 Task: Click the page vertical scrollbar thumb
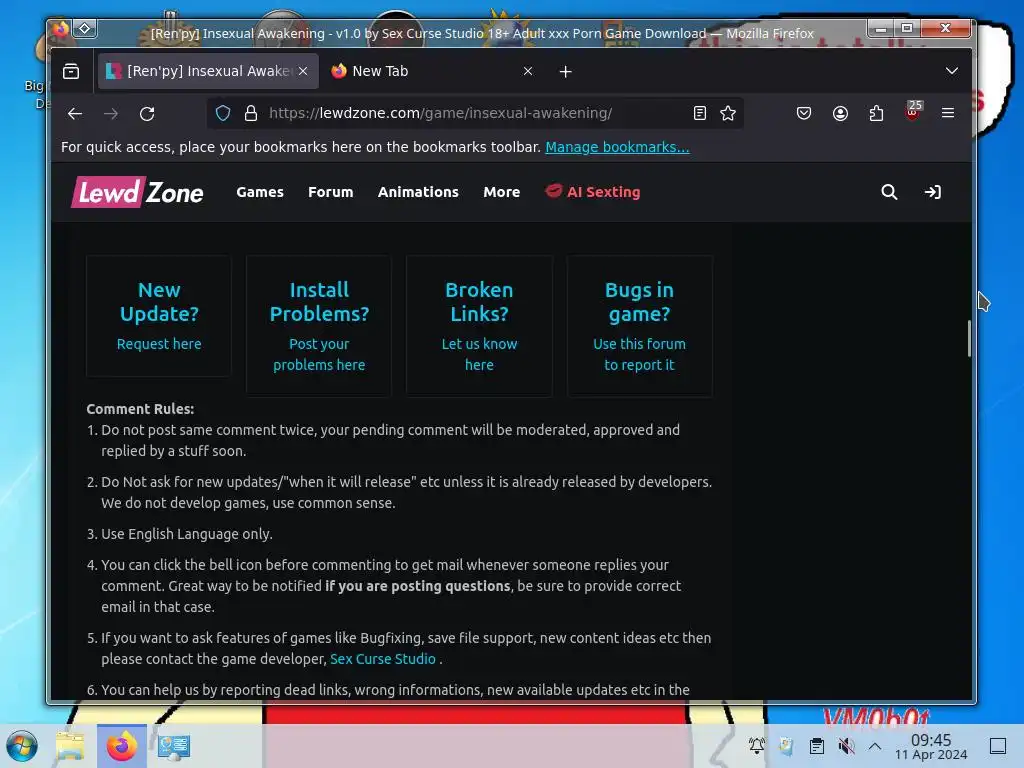tap(969, 338)
